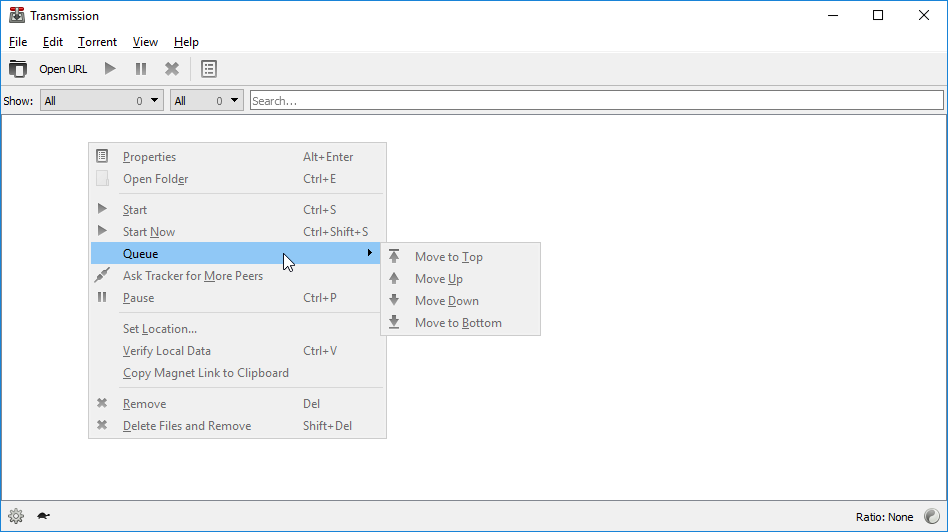The width and height of the screenshot is (948, 532).
Task: Open the Help menu
Action: pyautogui.click(x=186, y=42)
